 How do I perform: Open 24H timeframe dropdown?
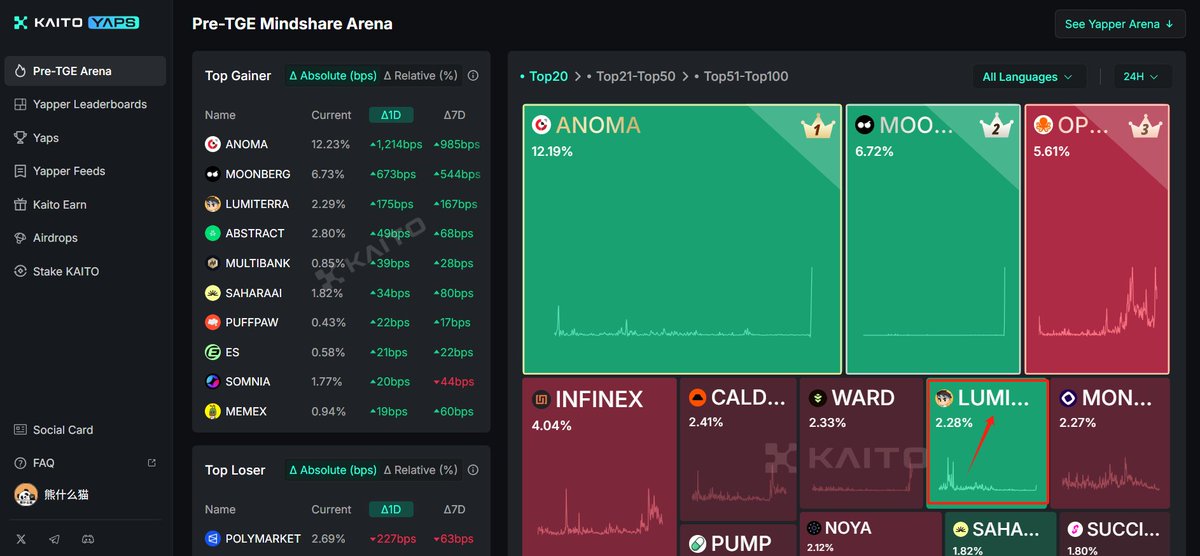point(1142,77)
